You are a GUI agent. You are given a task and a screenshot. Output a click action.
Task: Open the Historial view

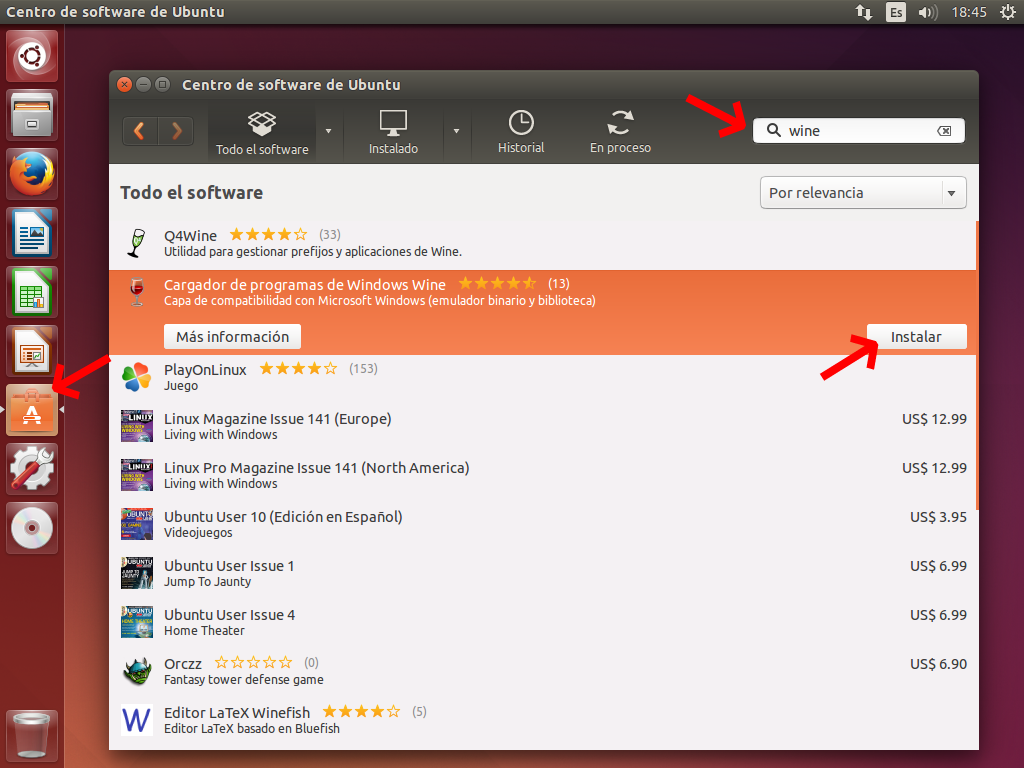pos(520,133)
